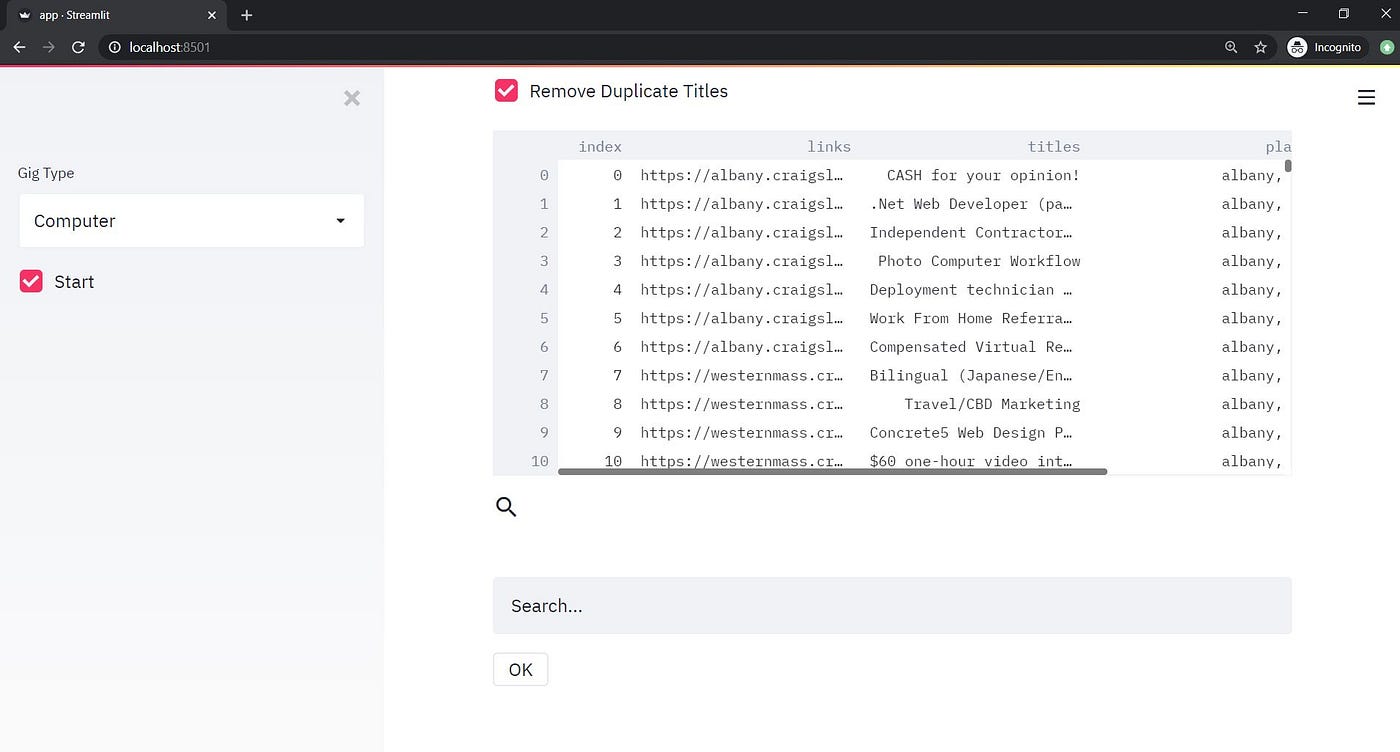Select the .Net Web Developer title cell

coord(971,204)
